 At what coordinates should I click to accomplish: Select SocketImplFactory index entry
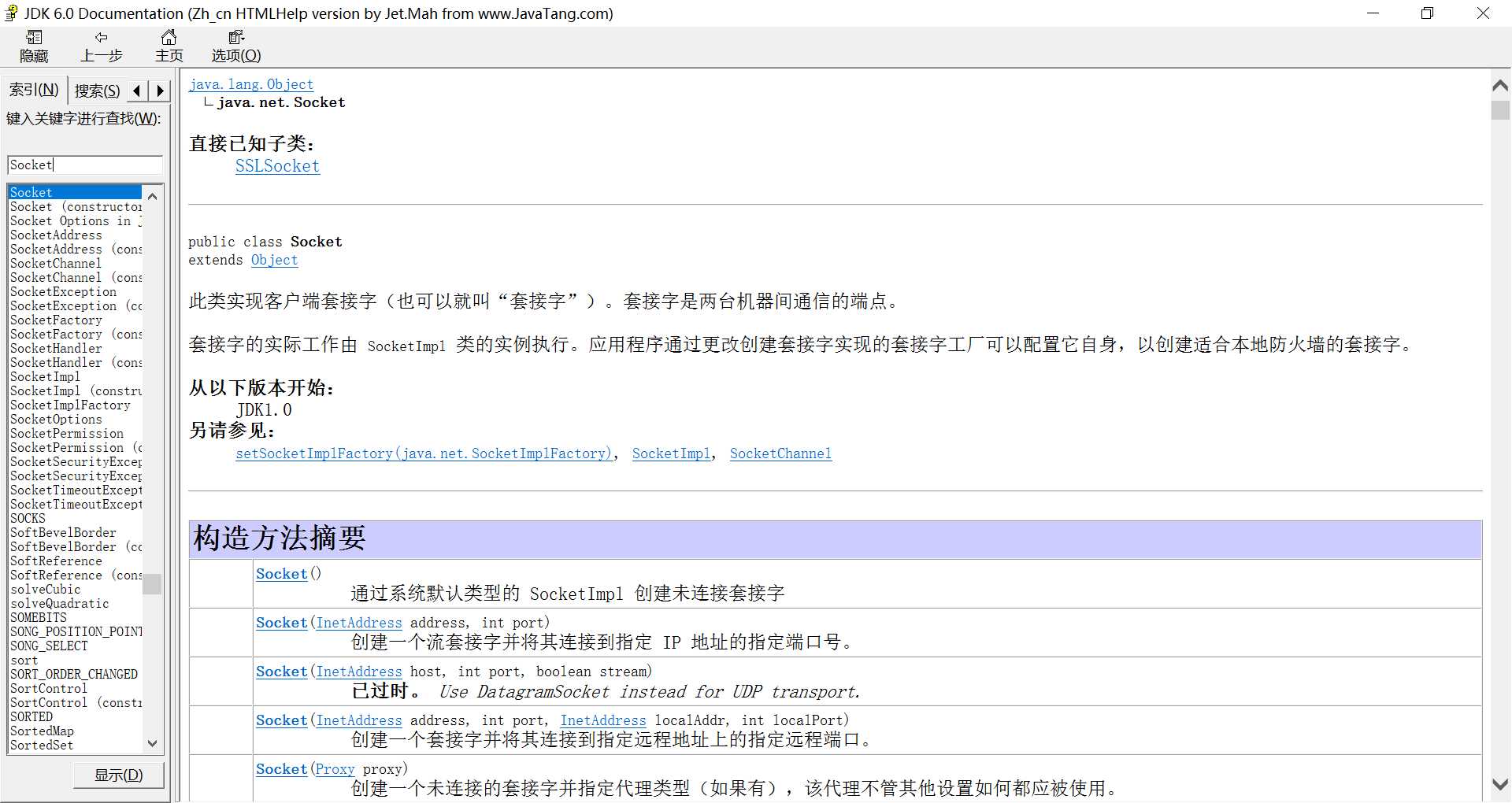[x=70, y=405]
